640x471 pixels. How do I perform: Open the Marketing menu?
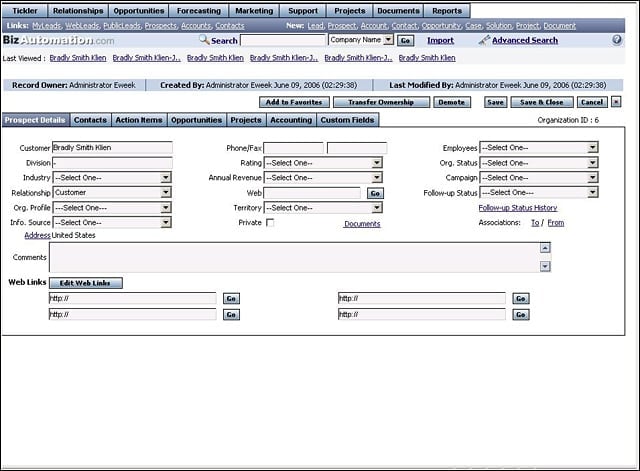(254, 11)
